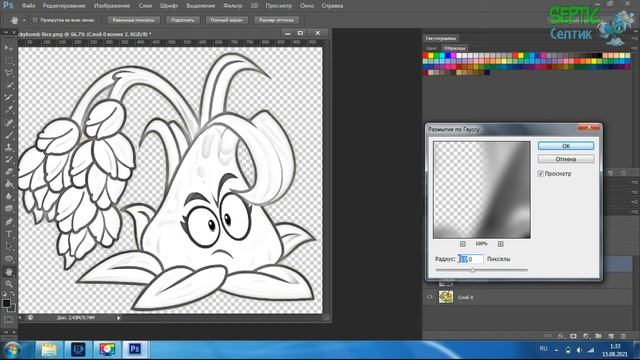Click Отмена in the blur dialog
Viewport: 640px width, 360px height.
[x=566, y=159]
